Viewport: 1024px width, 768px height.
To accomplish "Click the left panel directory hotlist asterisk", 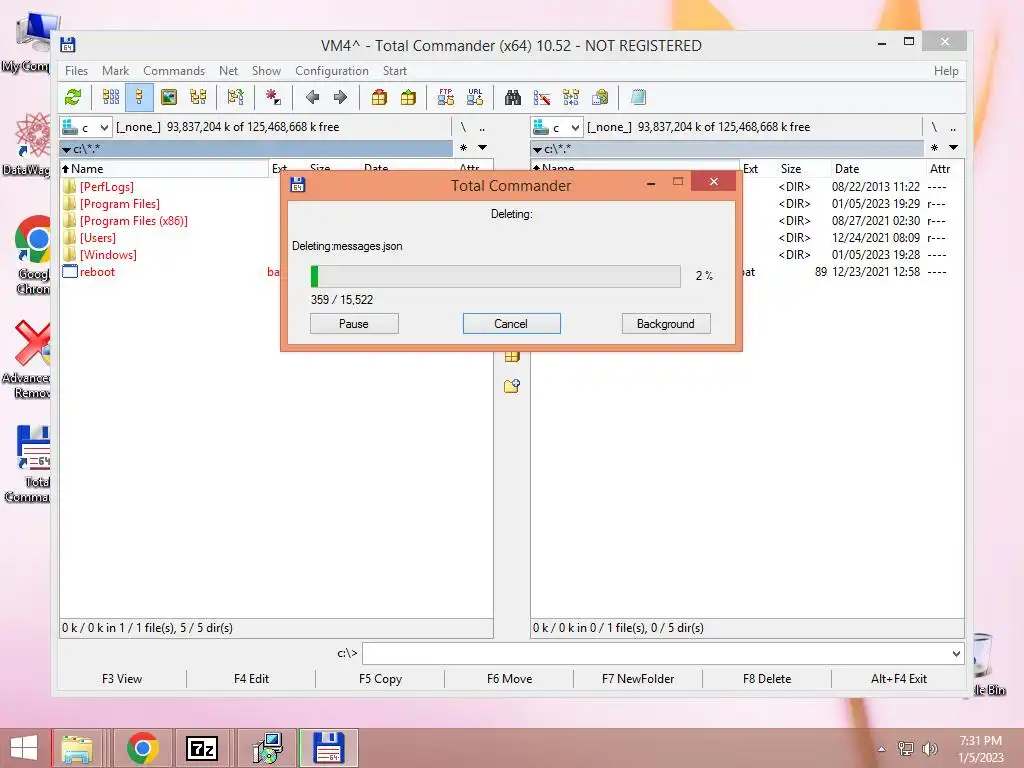I will click(x=463, y=148).
